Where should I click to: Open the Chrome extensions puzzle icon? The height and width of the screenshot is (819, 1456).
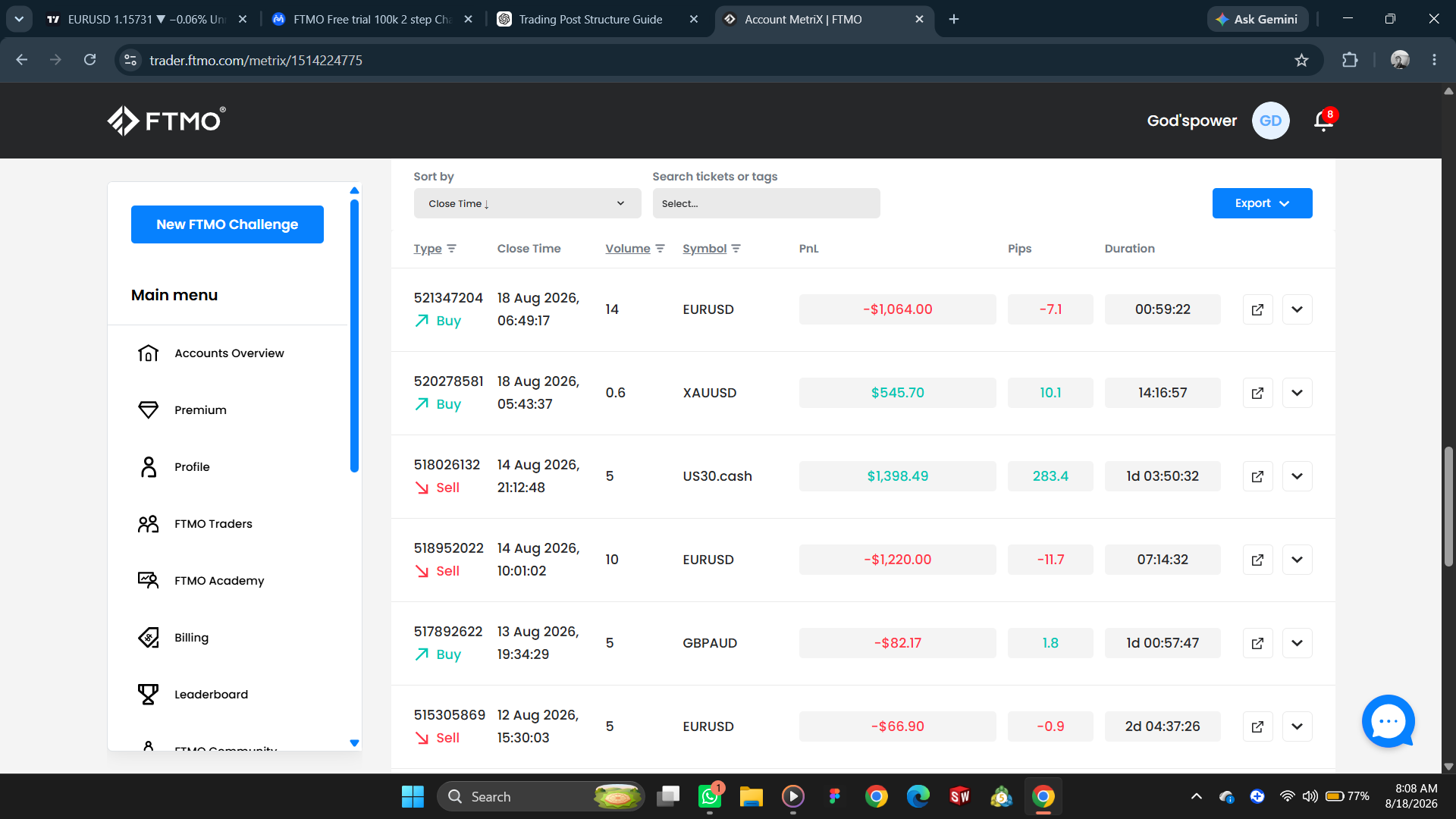[1350, 60]
